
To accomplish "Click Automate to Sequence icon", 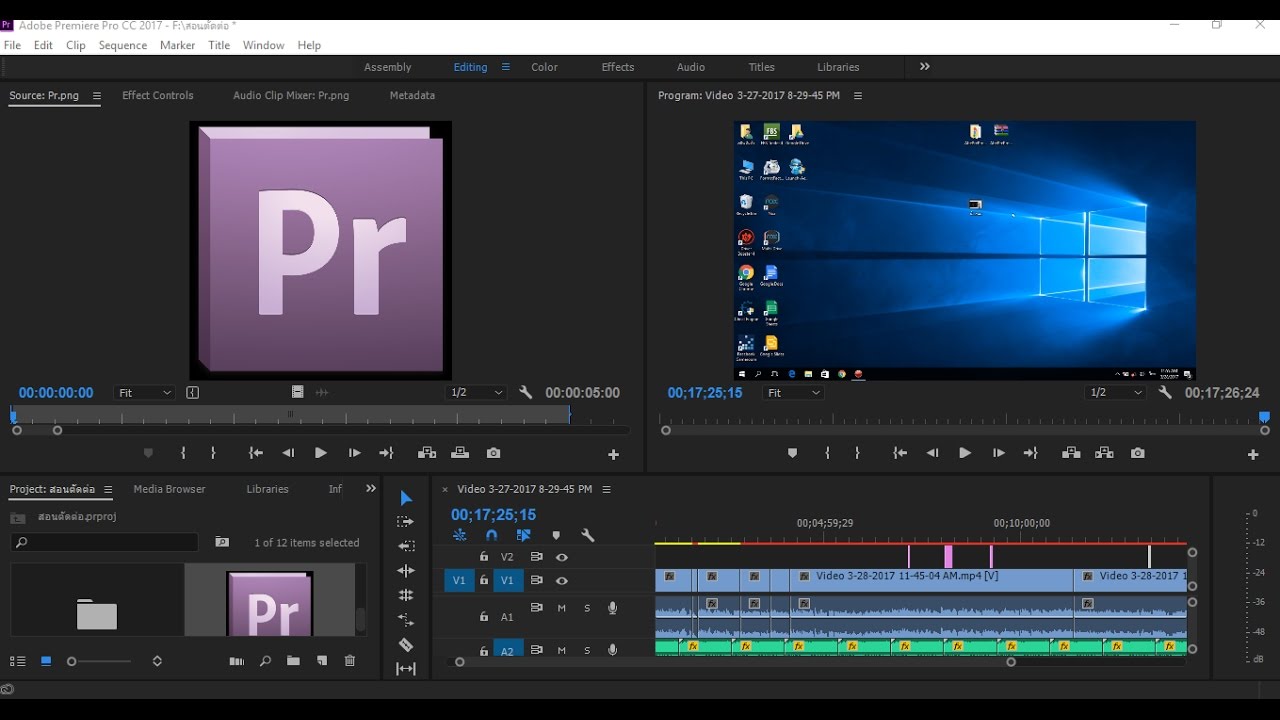I will [x=237, y=661].
